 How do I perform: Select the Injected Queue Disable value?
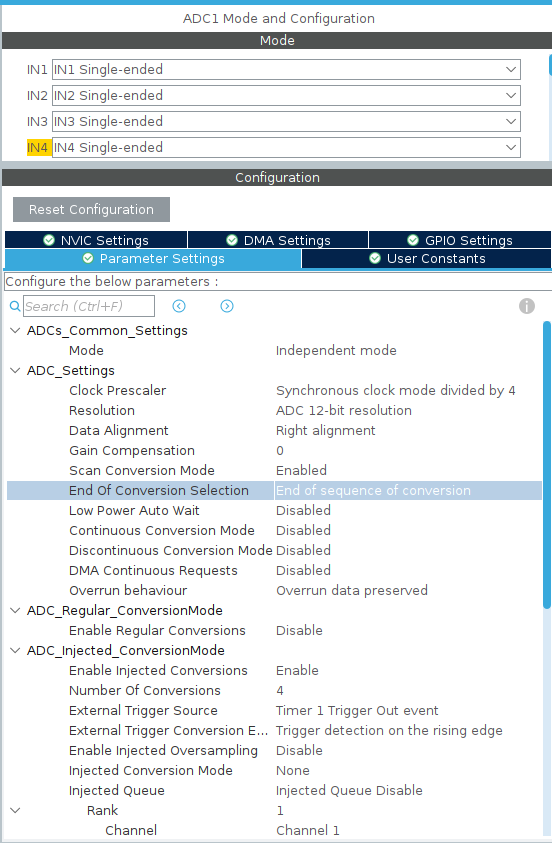tap(349, 791)
